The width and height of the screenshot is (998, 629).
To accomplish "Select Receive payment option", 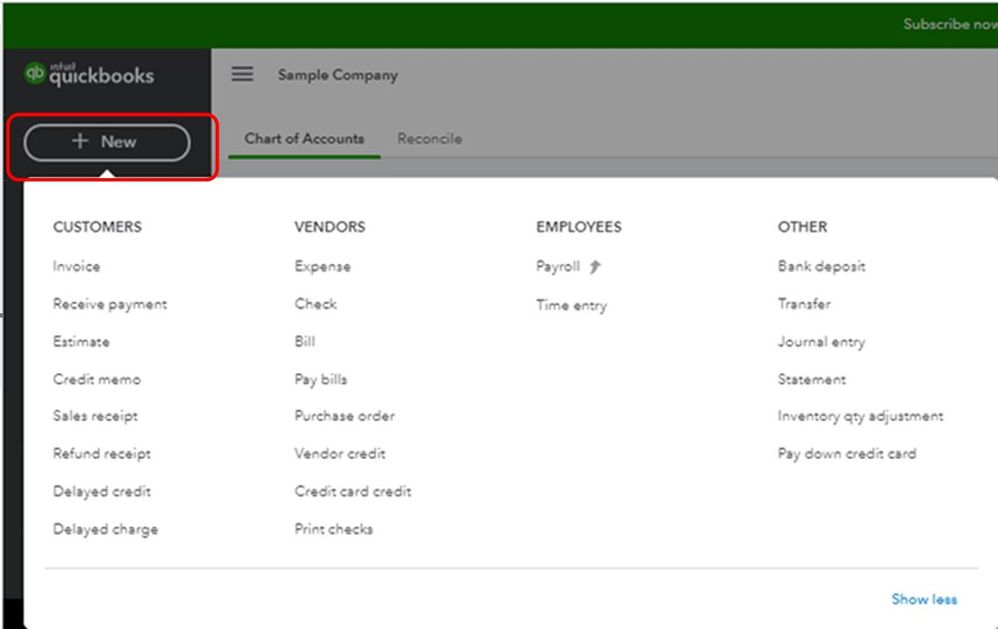I will pyautogui.click(x=110, y=304).
